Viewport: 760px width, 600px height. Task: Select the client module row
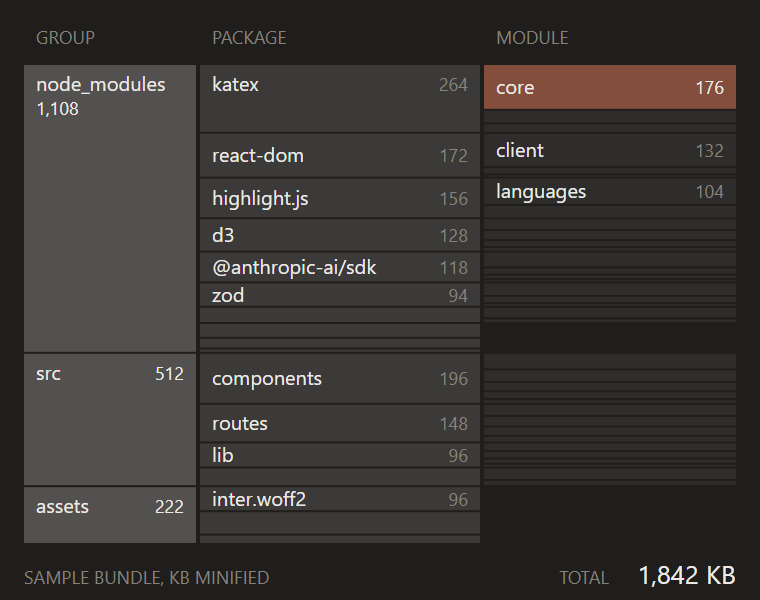pos(610,150)
